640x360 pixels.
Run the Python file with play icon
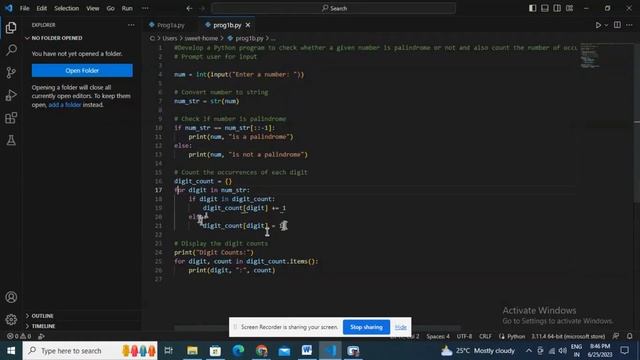(x=598, y=25)
